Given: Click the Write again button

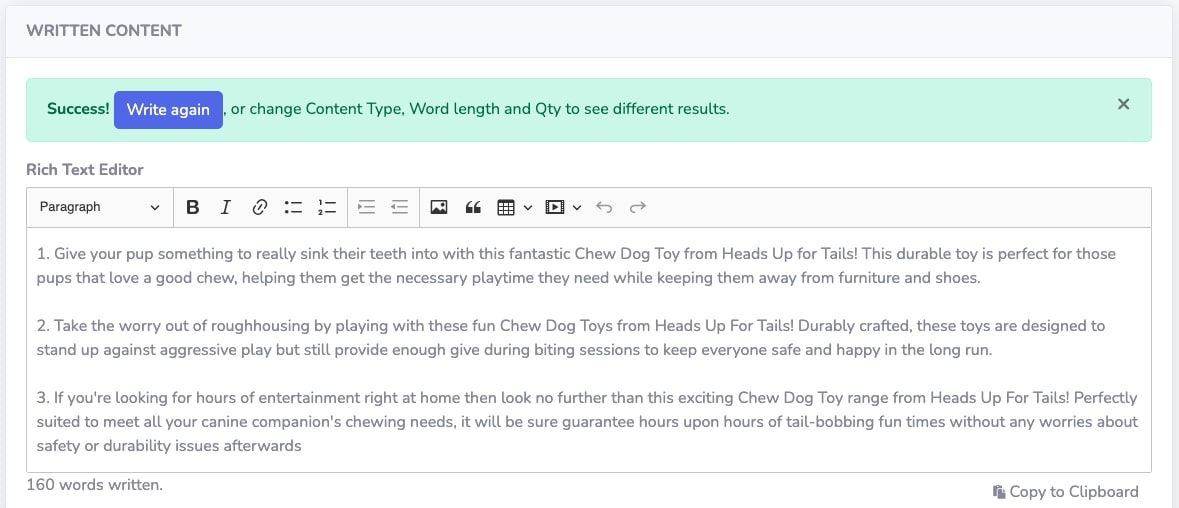Looking at the screenshot, I should click(168, 110).
